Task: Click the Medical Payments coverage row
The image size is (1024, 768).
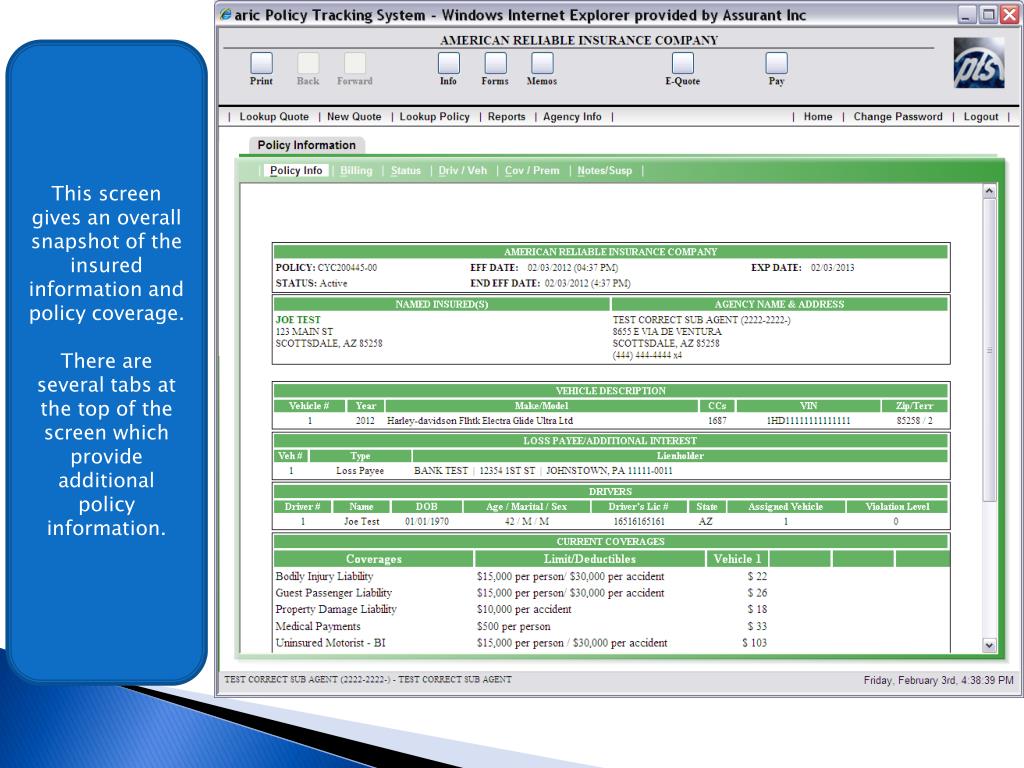Action: click(x=611, y=626)
